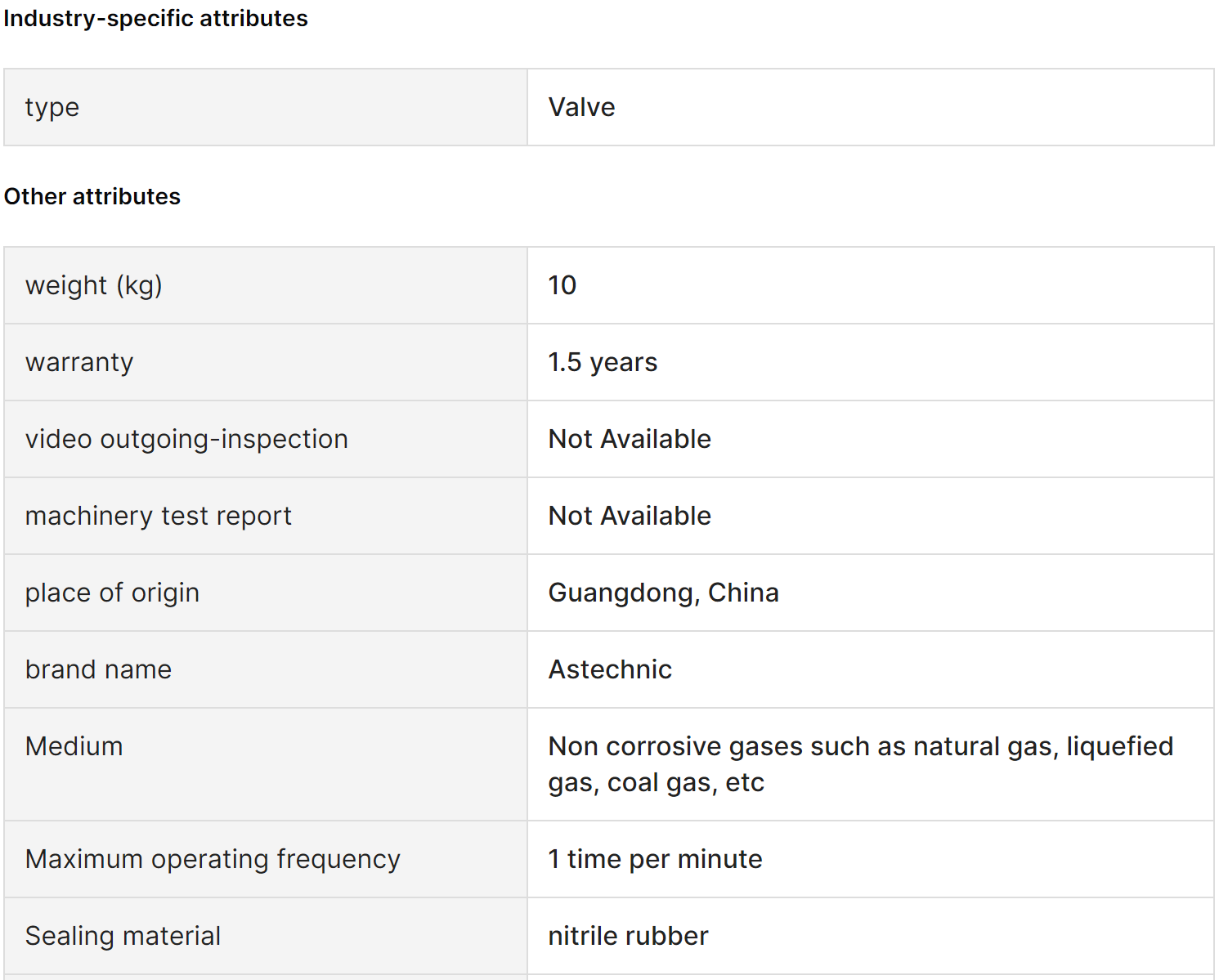Viewport: 1219px width, 980px height.
Task: Select the "nitrile rubber" sealing material value
Action: click(x=628, y=936)
